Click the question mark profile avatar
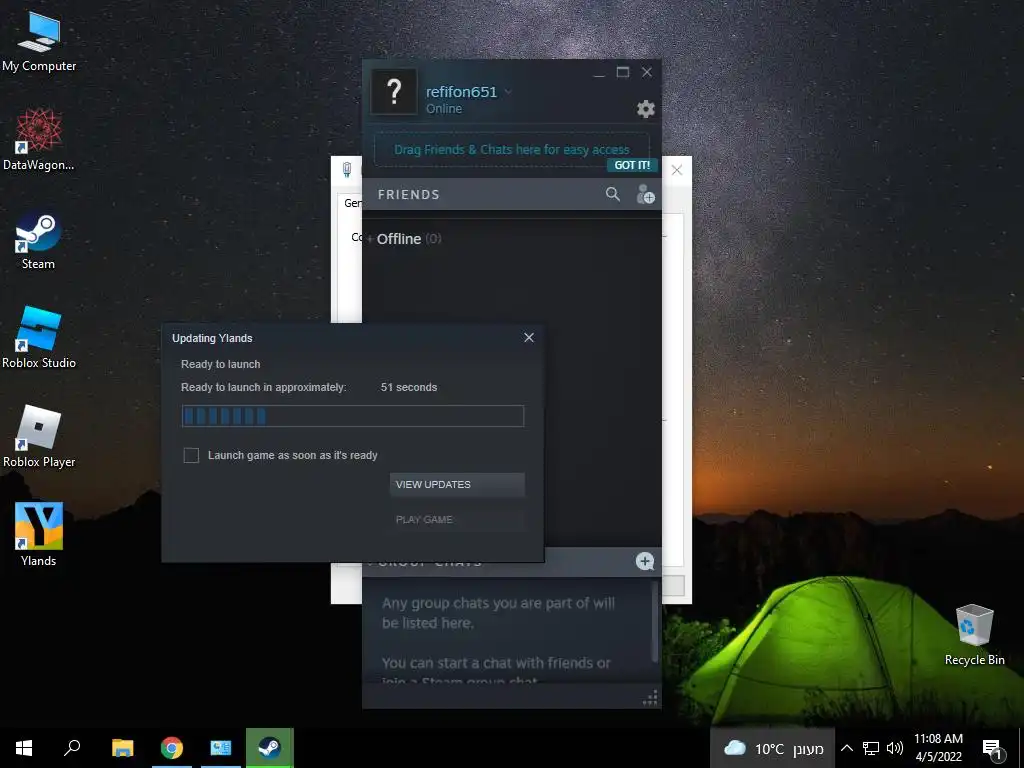Screen dimensions: 1024x768 click(394, 91)
